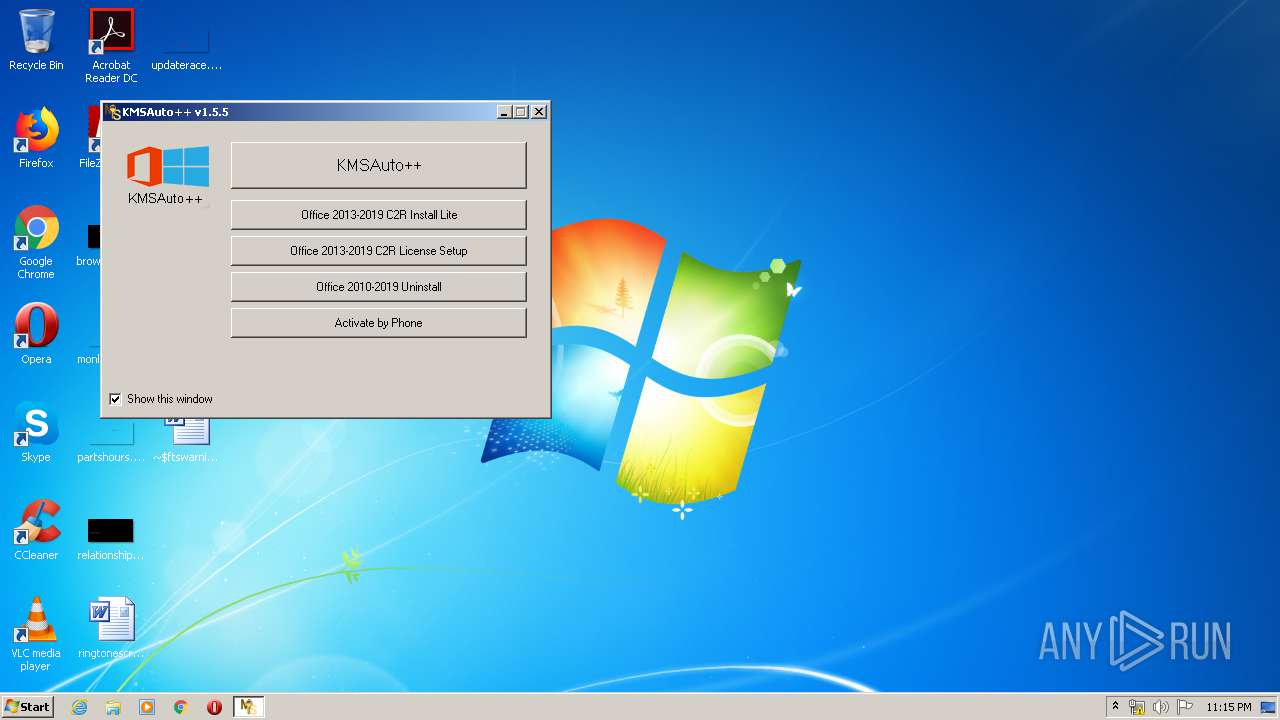Click the KMSAuto++ Office and Windows logo
Viewport: 1280px width, 720px height.
point(167,166)
